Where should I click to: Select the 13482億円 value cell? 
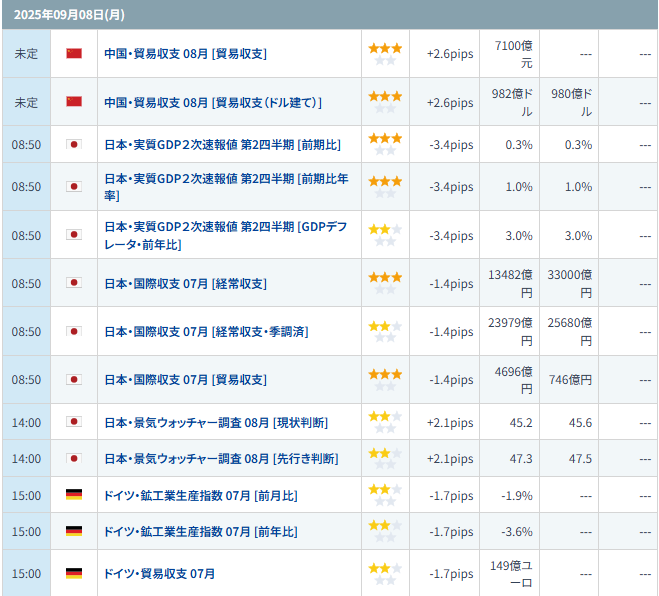(x=510, y=284)
